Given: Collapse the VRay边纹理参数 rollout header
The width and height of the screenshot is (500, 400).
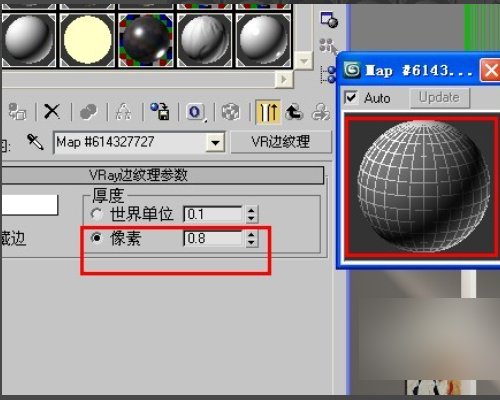Looking at the screenshot, I should point(162,175).
